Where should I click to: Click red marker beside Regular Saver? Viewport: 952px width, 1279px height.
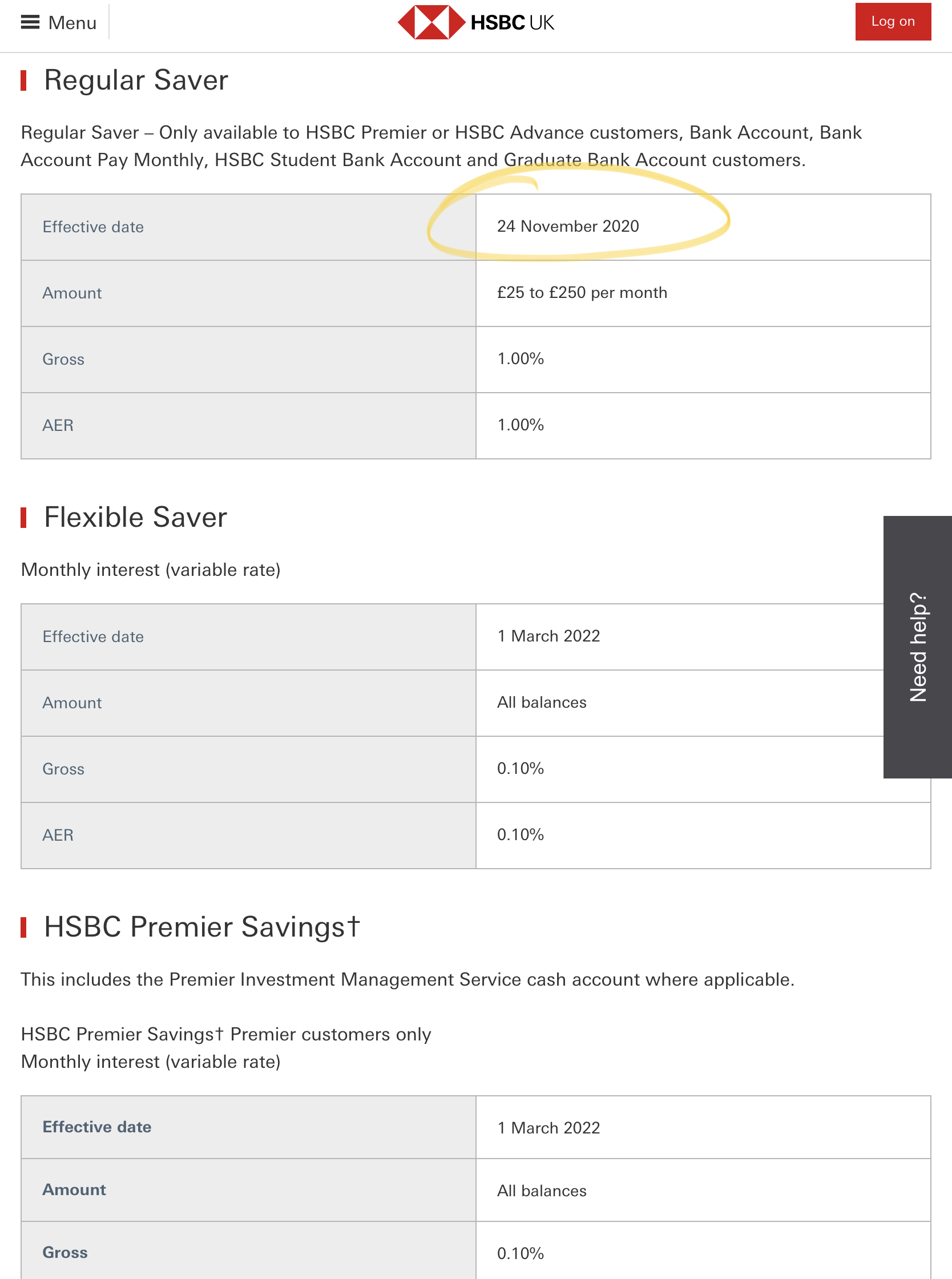click(23, 80)
